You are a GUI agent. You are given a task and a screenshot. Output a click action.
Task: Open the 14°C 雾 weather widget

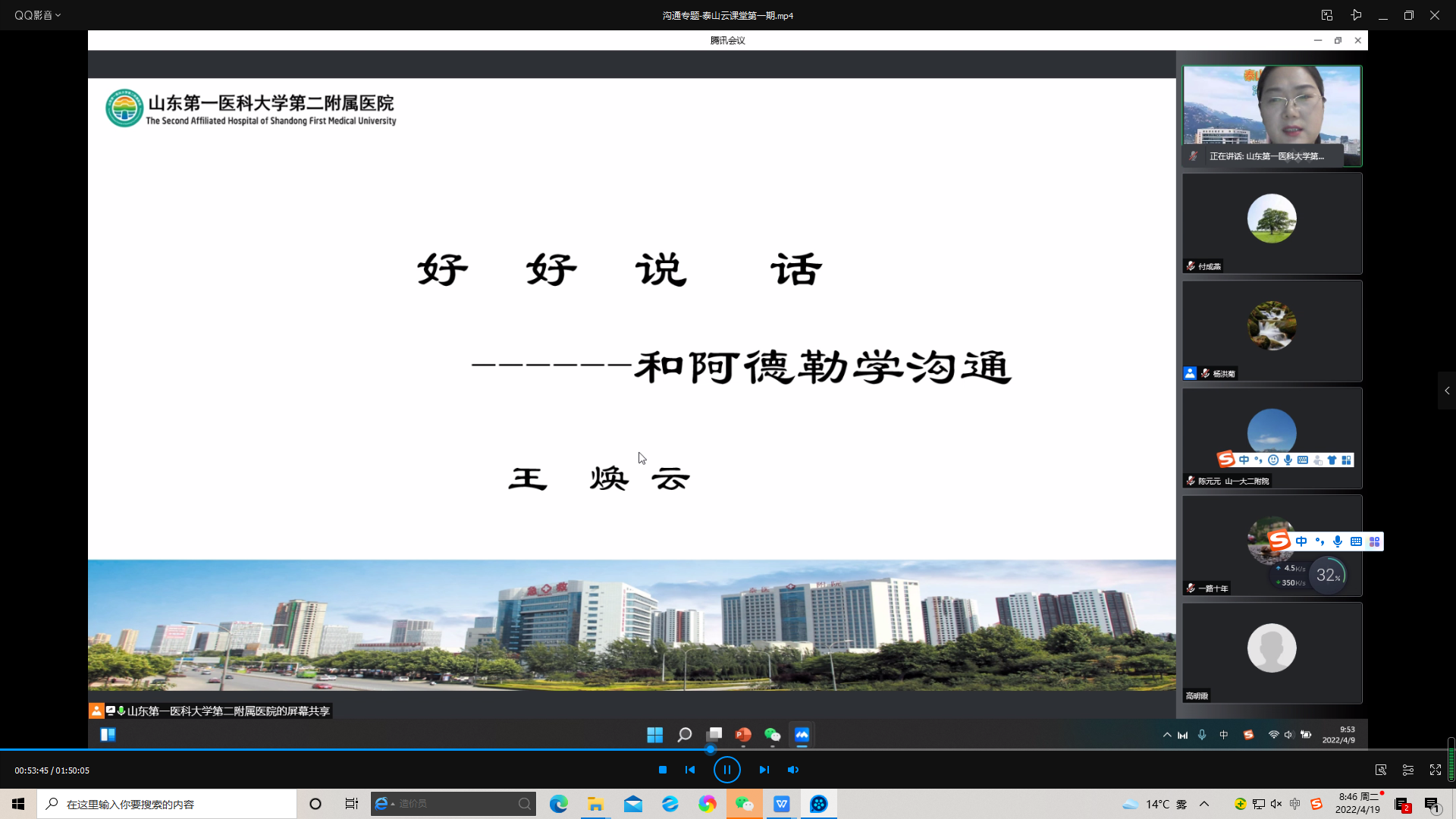[1154, 804]
